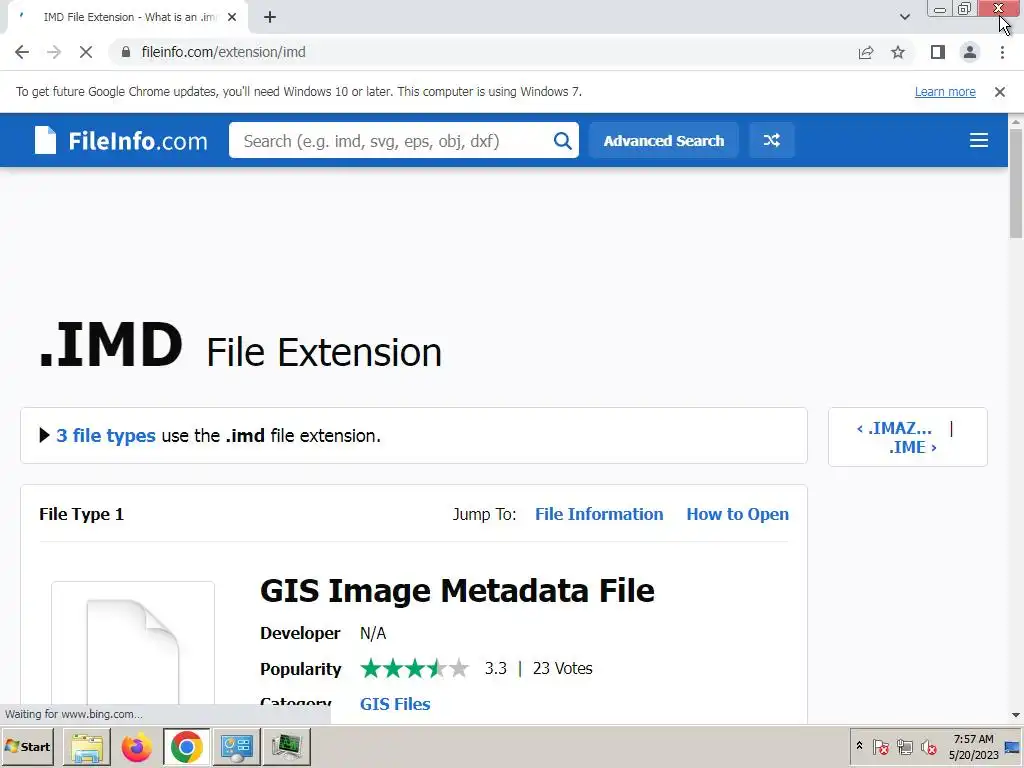Image resolution: width=1024 pixels, height=768 pixels.
Task: Open the hamburger site menu
Action: tap(979, 140)
